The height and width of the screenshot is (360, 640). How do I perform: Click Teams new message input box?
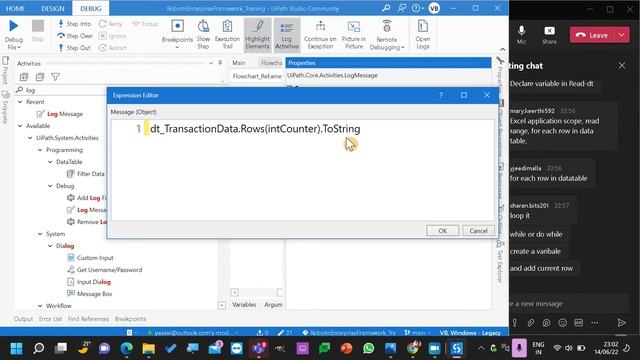tap(568, 304)
